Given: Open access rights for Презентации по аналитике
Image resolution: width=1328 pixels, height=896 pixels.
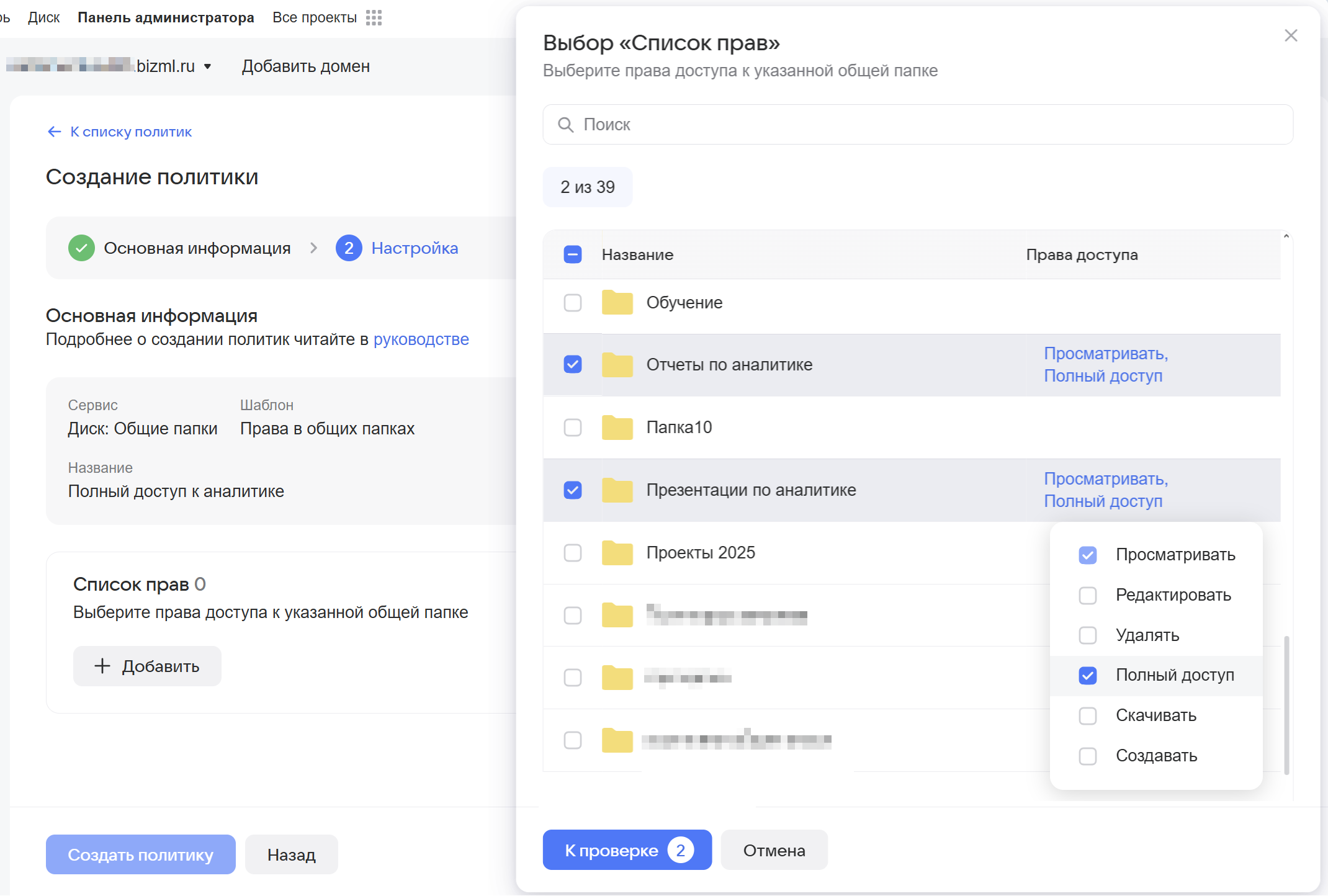Looking at the screenshot, I should coord(1105,490).
